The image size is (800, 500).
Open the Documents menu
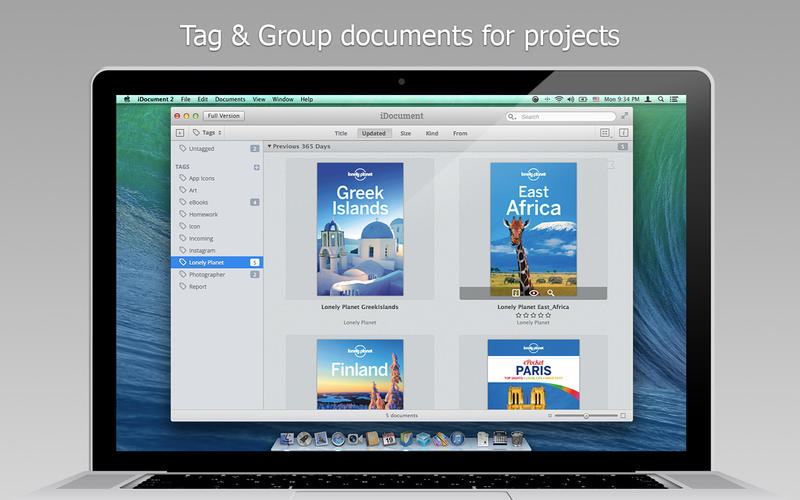[230, 99]
